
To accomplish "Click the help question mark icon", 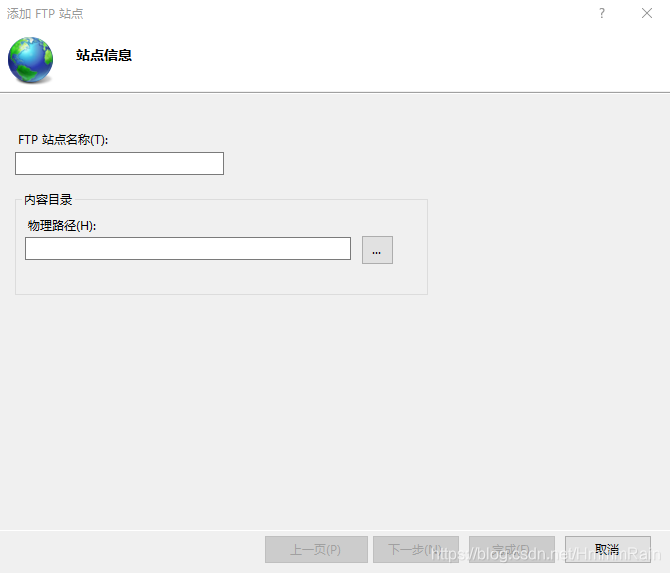I will [x=602, y=13].
